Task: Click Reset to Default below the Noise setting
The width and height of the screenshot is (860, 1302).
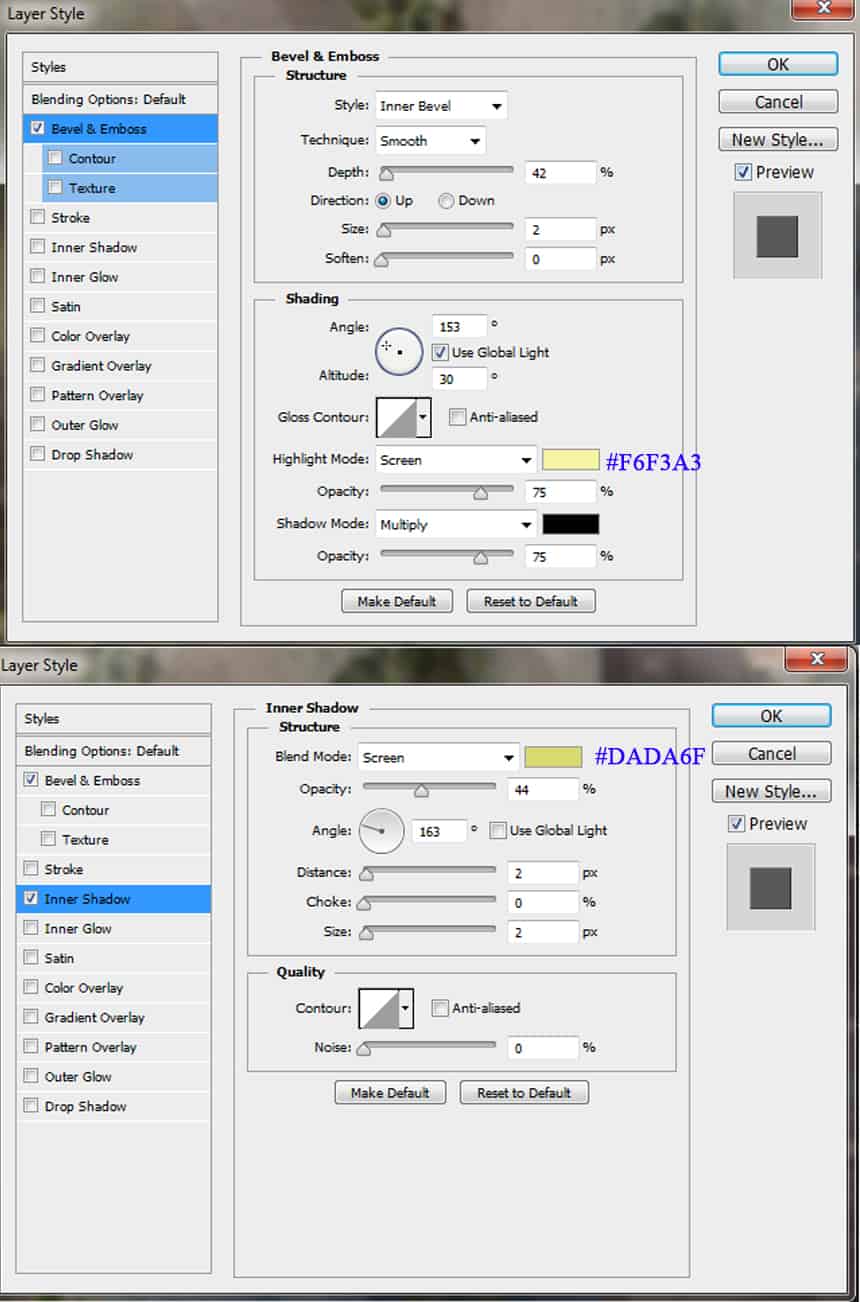Action: 524,1093
